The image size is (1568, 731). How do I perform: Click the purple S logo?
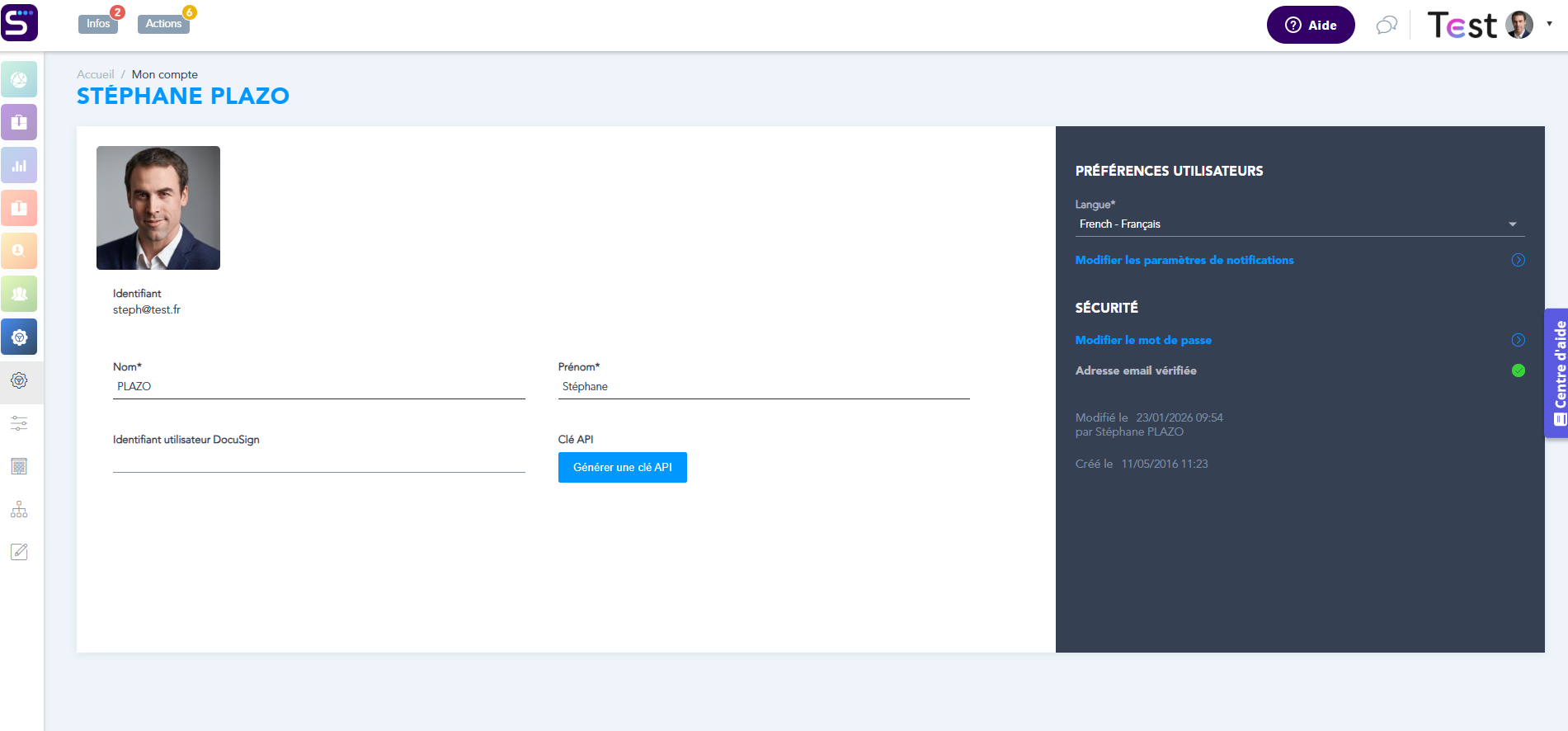(20, 22)
